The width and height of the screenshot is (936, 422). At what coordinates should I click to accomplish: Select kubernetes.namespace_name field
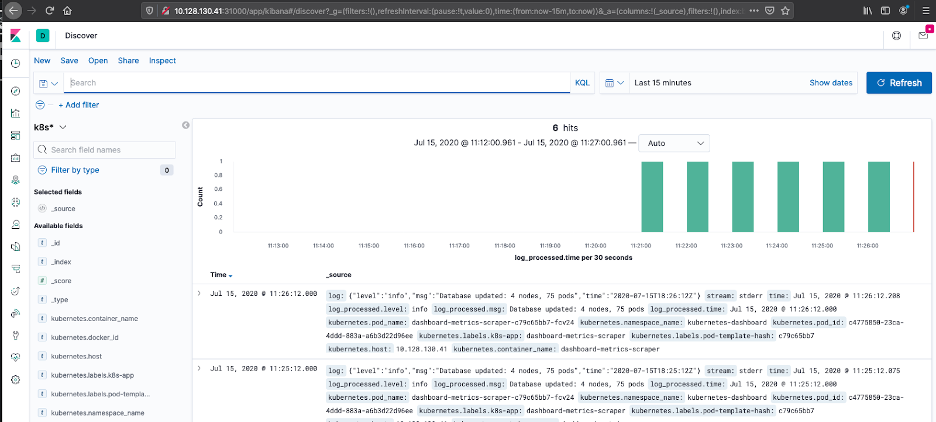coord(97,413)
